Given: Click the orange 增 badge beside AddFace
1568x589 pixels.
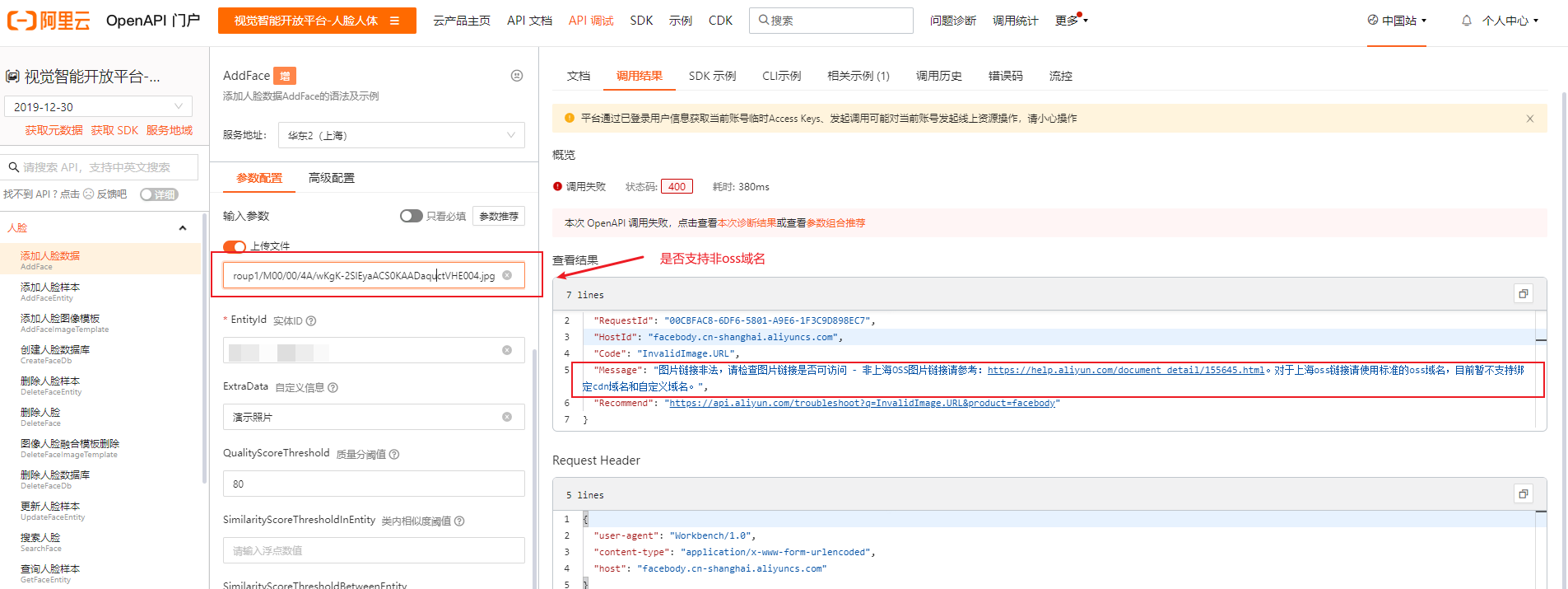Looking at the screenshot, I should pos(285,76).
